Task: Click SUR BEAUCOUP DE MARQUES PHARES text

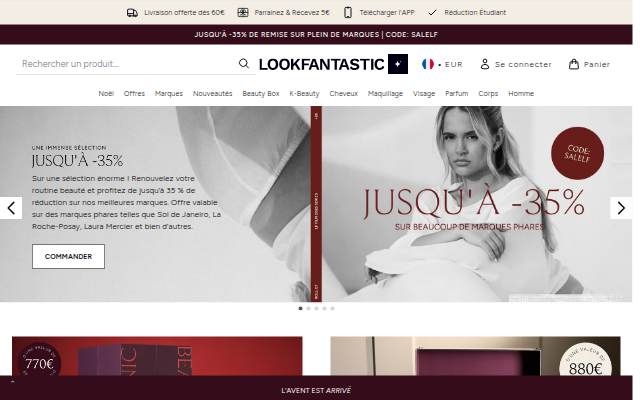Action: coord(469,227)
